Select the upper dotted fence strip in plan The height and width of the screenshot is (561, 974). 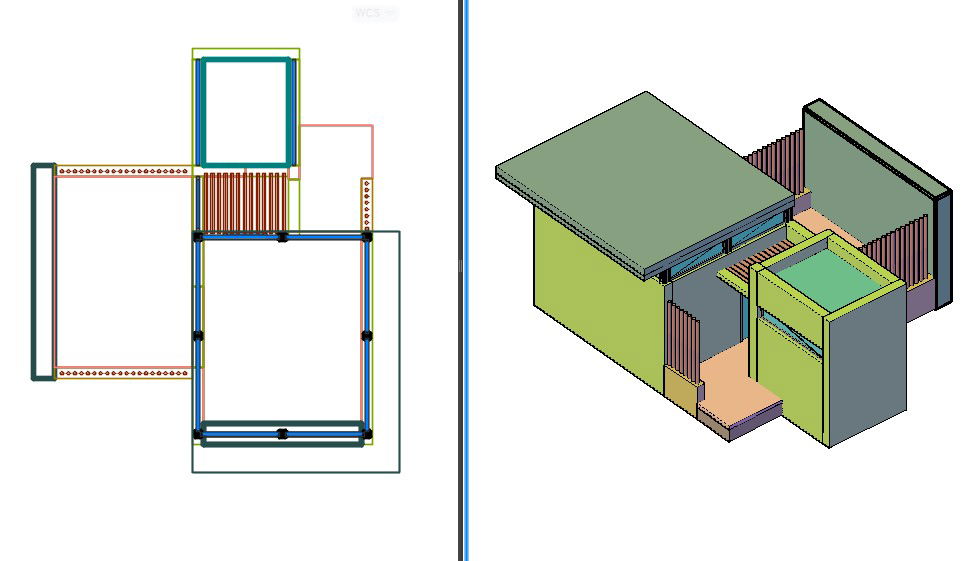click(123, 172)
